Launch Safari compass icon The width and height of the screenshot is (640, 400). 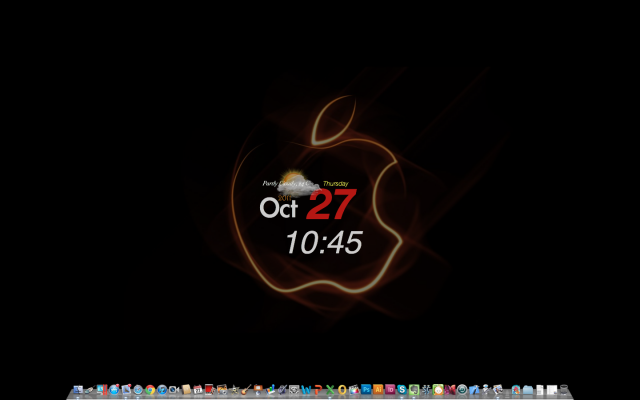point(138,390)
